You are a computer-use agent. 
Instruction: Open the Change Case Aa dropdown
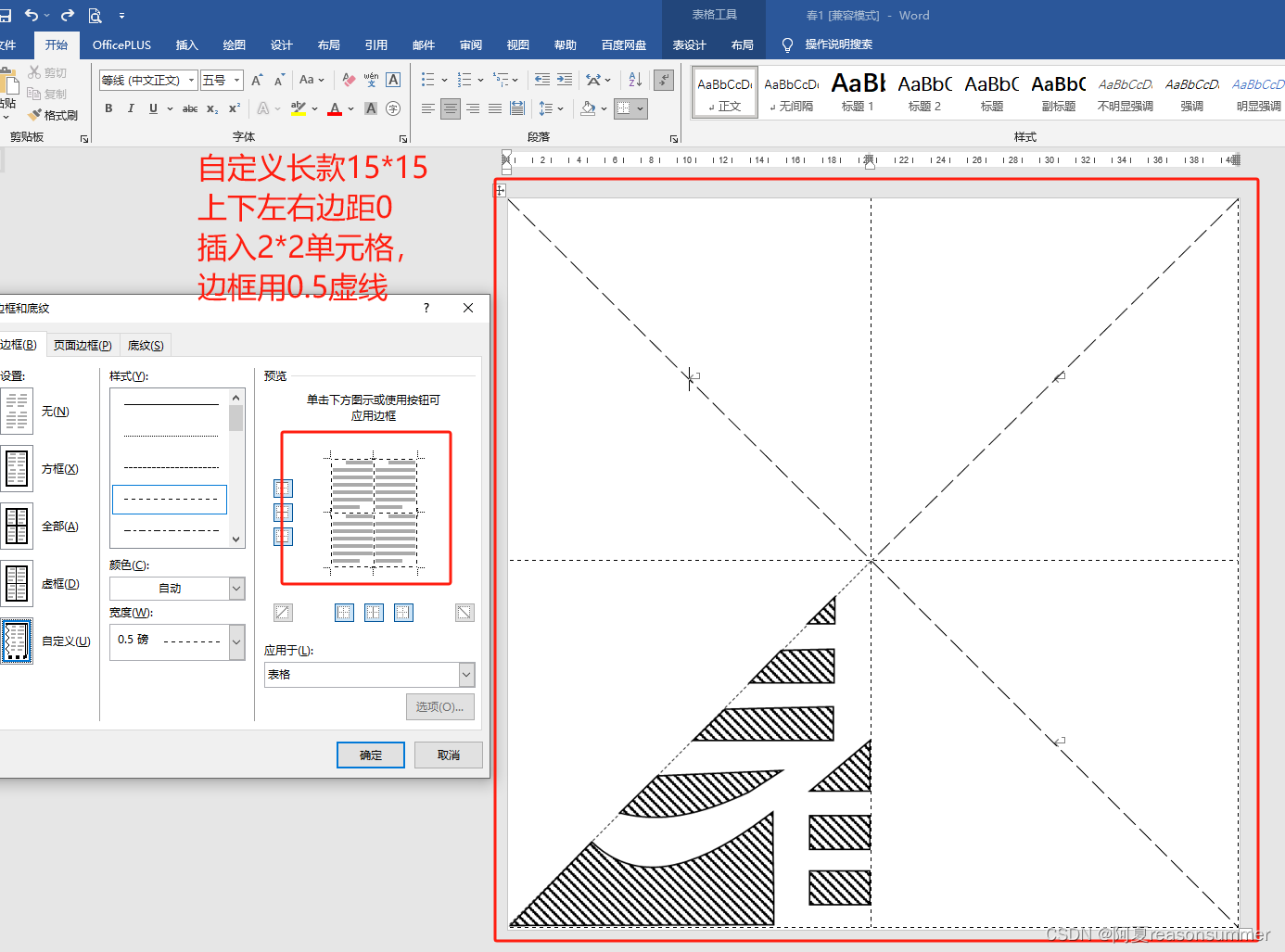(x=312, y=80)
